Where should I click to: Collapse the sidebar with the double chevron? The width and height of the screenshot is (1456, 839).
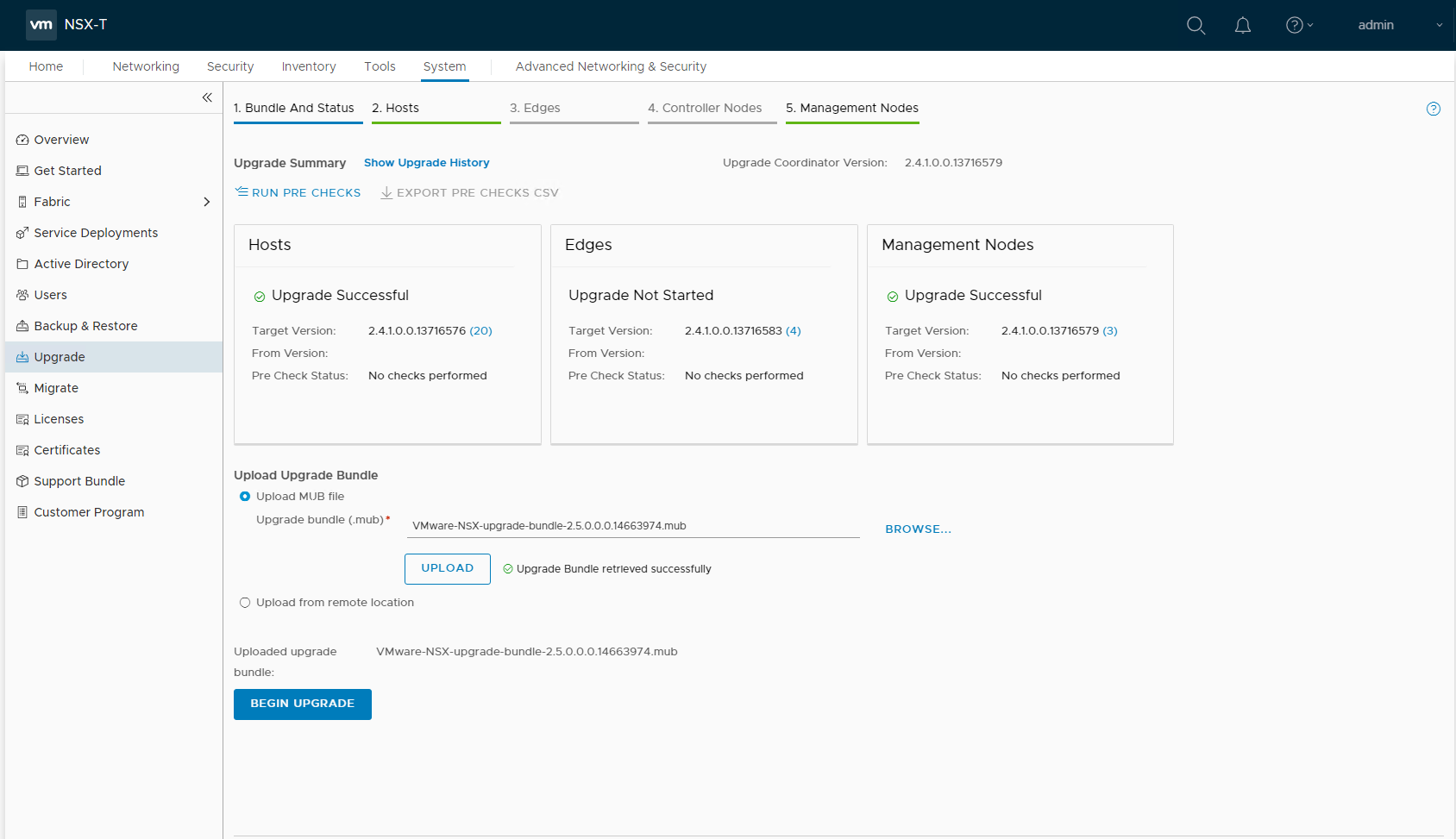(x=207, y=97)
